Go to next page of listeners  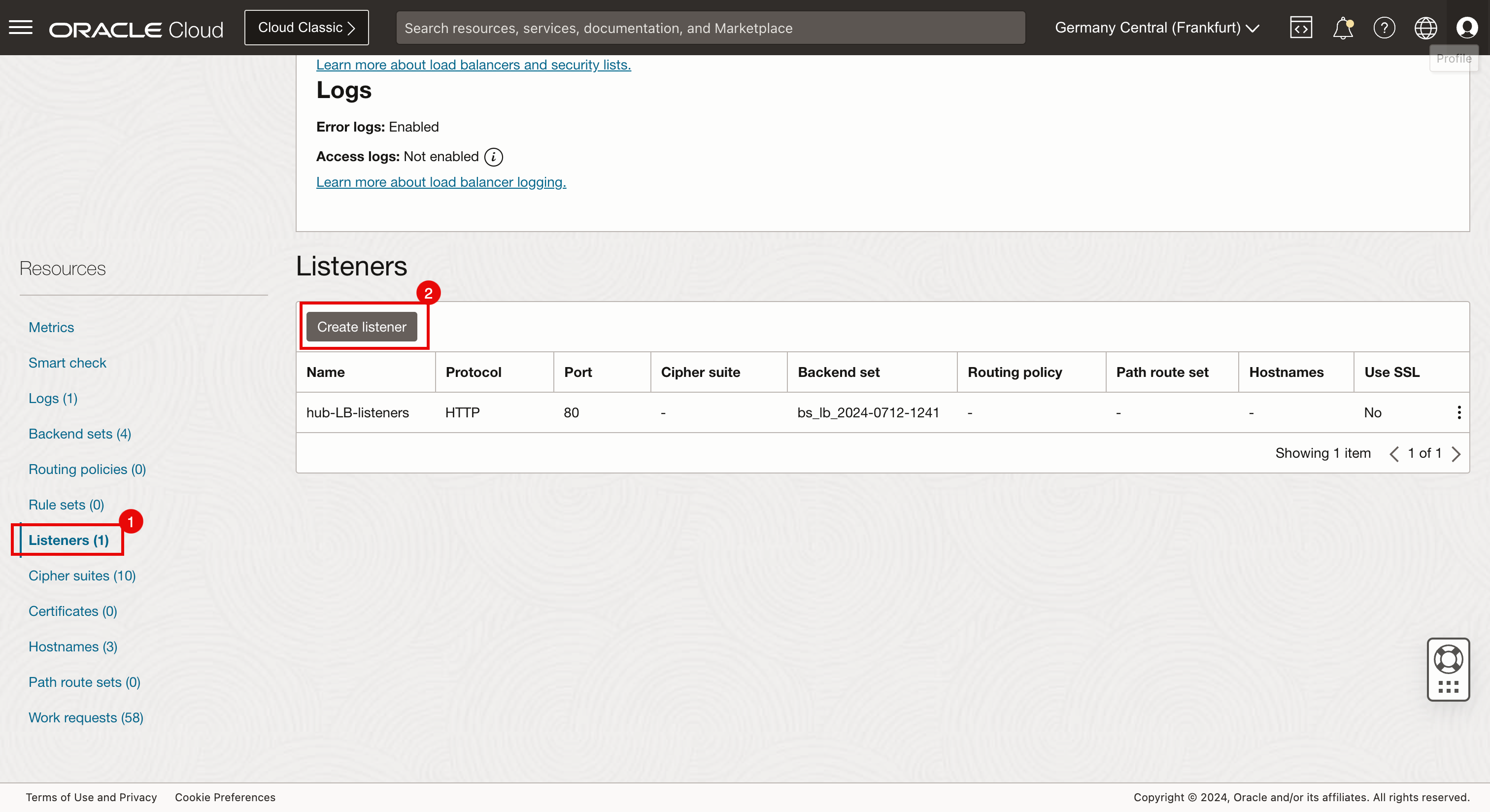tap(1456, 454)
